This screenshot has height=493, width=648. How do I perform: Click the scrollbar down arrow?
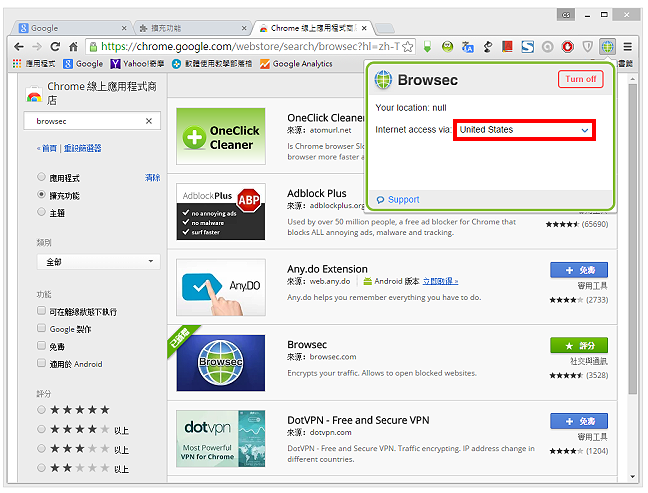coord(632,476)
